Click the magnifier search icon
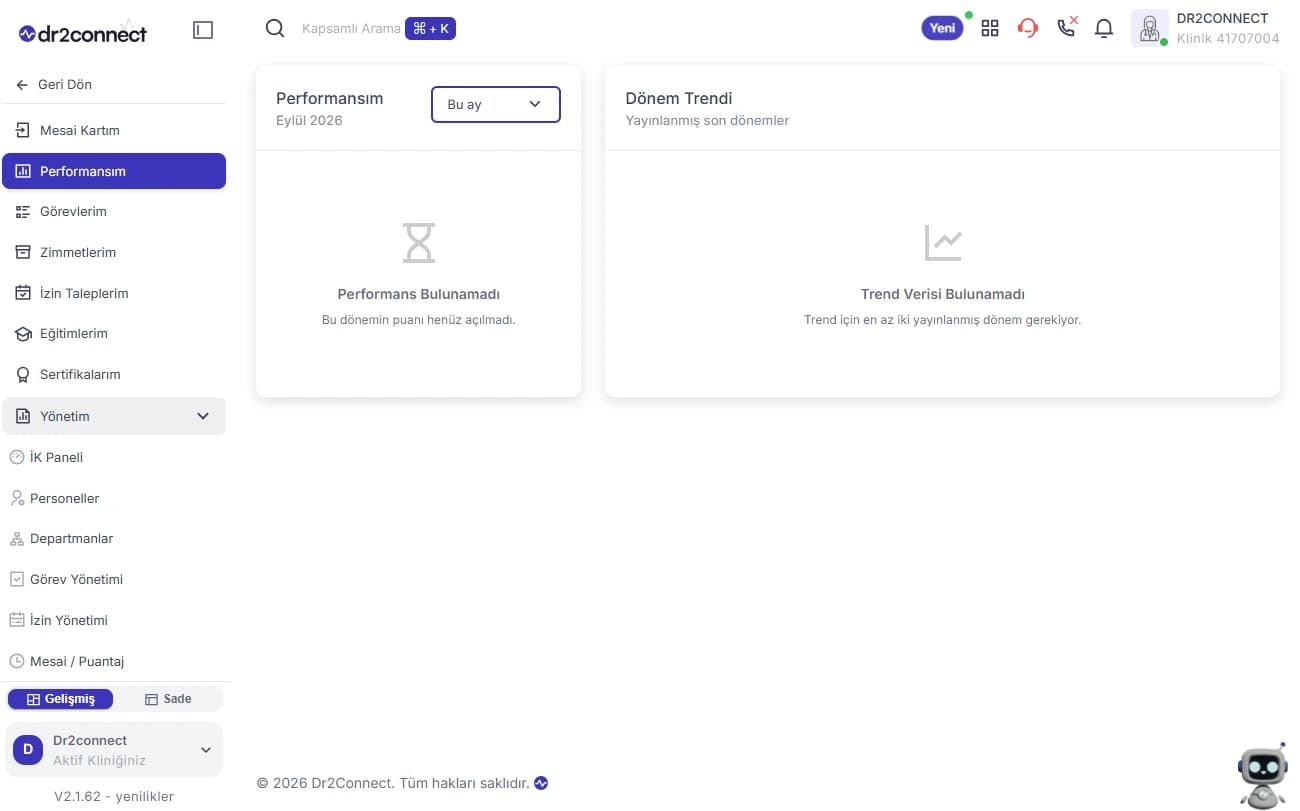This screenshot has width=1300, height=811. click(x=275, y=28)
